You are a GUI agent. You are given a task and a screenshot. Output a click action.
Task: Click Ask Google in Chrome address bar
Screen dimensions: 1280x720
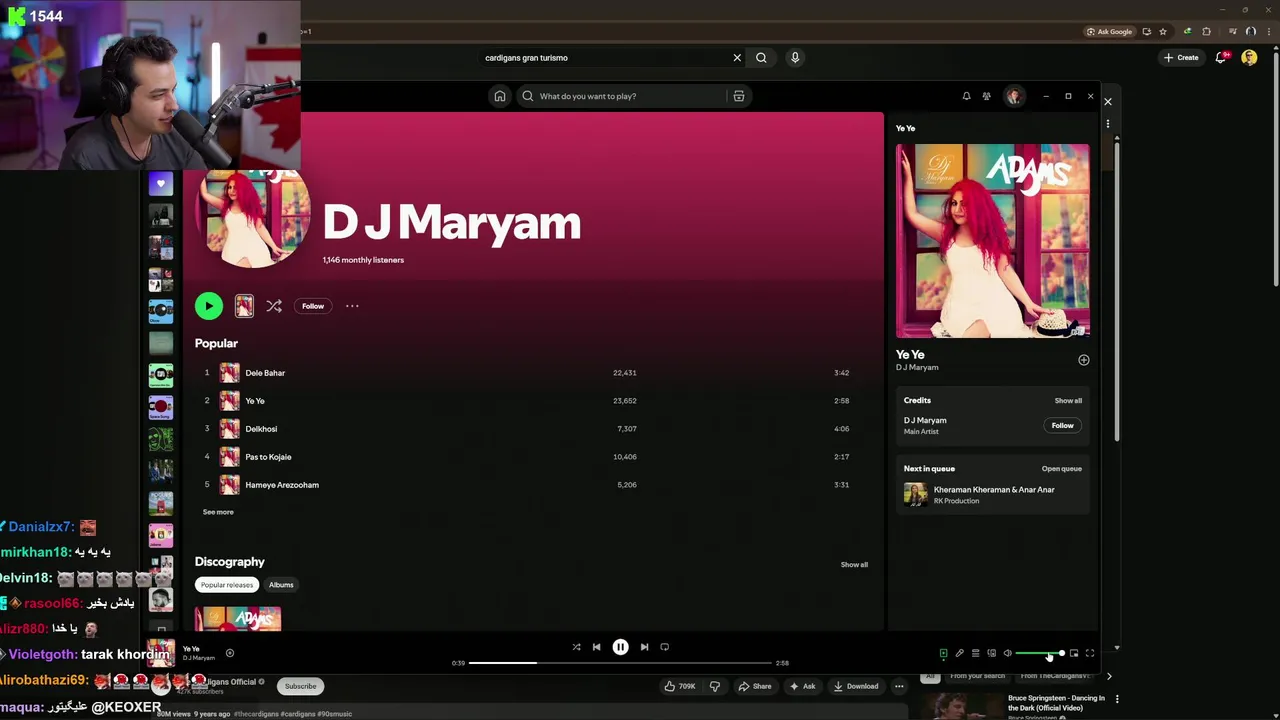(1110, 32)
